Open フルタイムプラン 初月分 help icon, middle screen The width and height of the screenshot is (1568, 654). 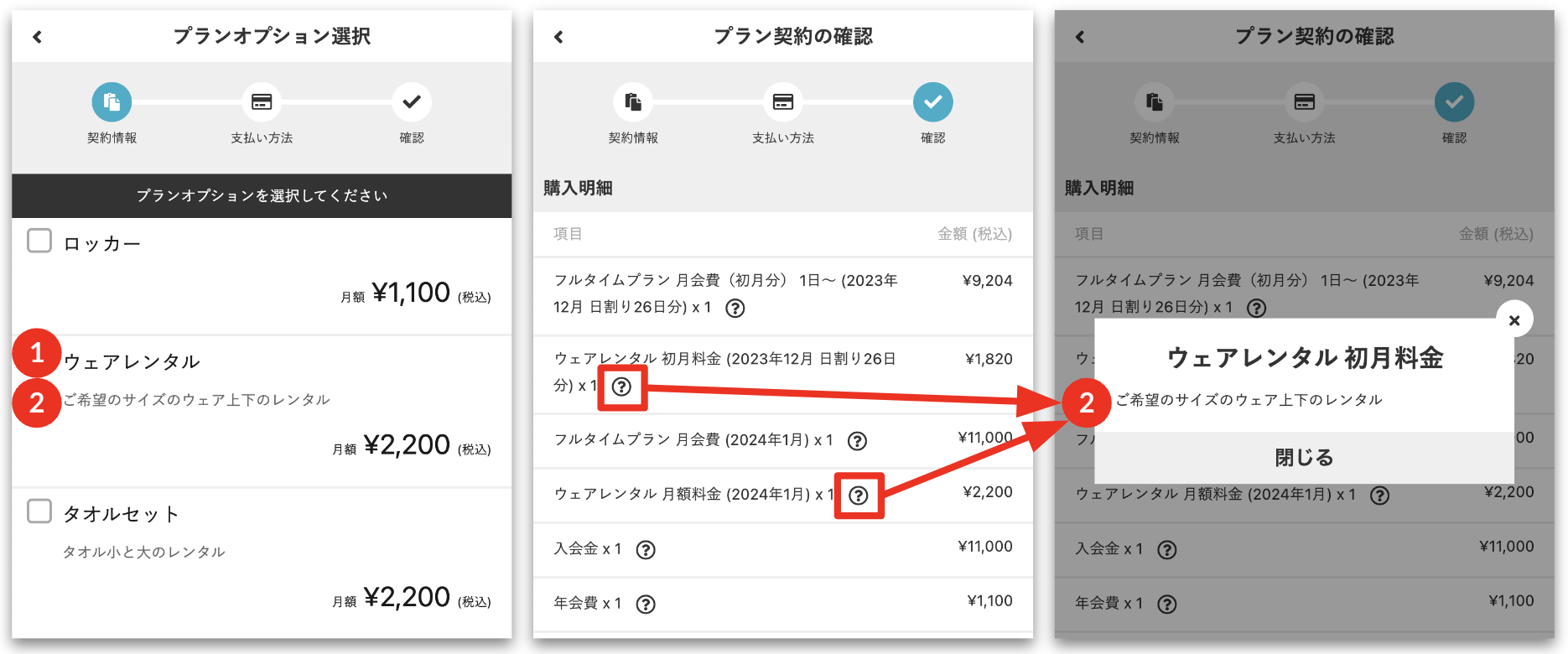(735, 309)
